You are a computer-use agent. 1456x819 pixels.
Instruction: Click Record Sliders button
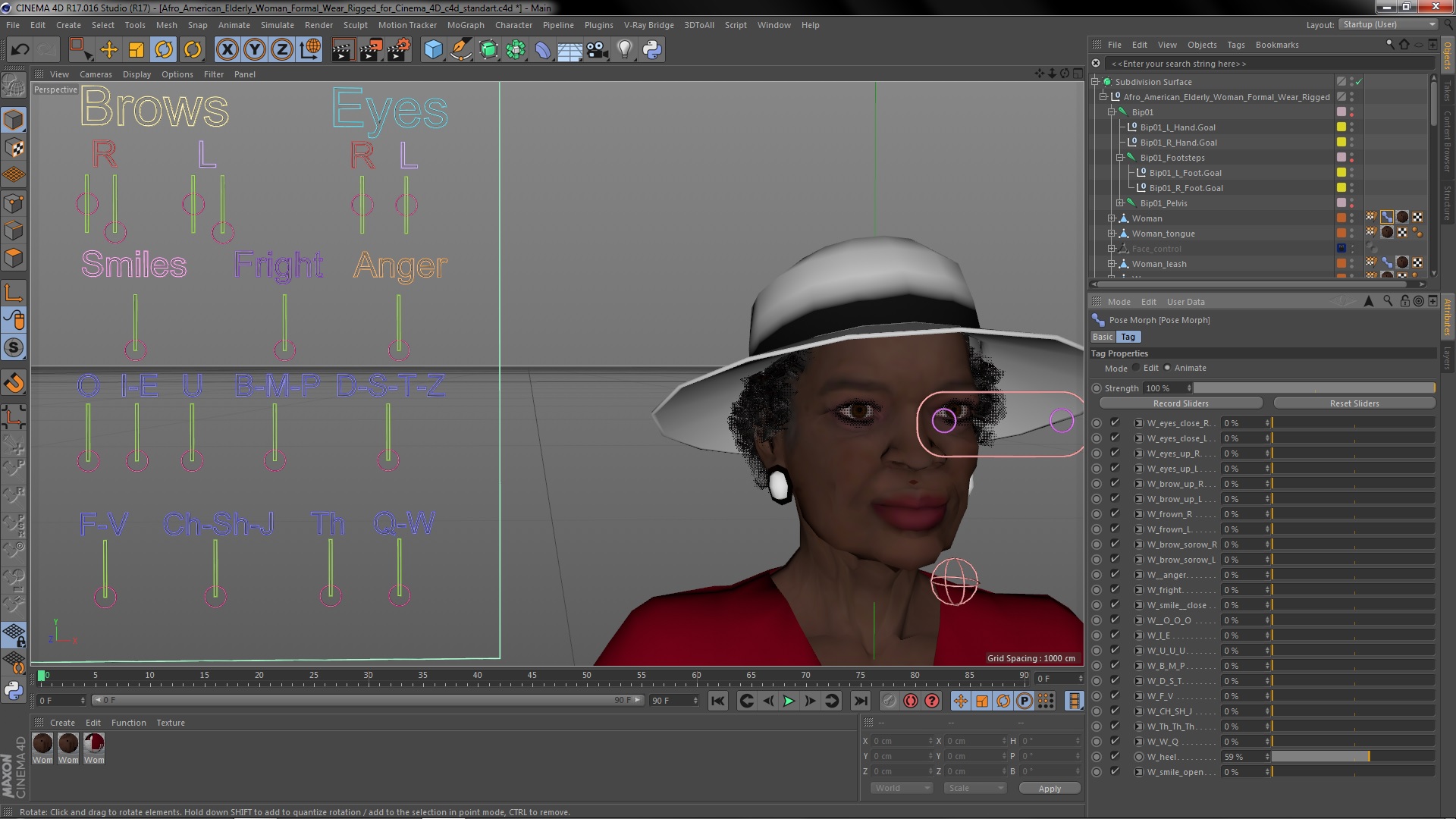[1181, 403]
